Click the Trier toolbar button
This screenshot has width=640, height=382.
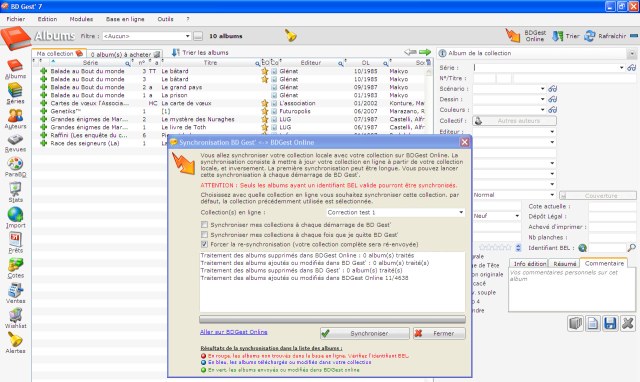click(x=566, y=36)
